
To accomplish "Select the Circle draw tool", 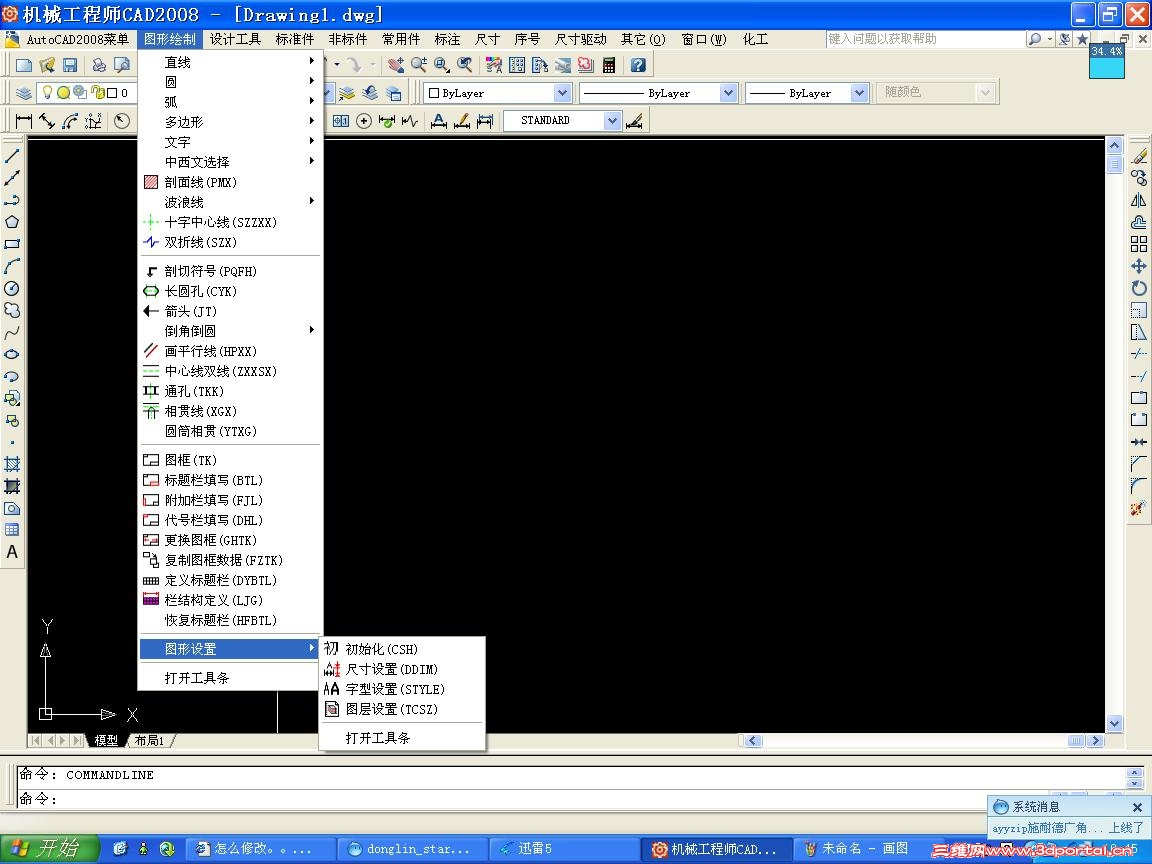I will coord(12,288).
